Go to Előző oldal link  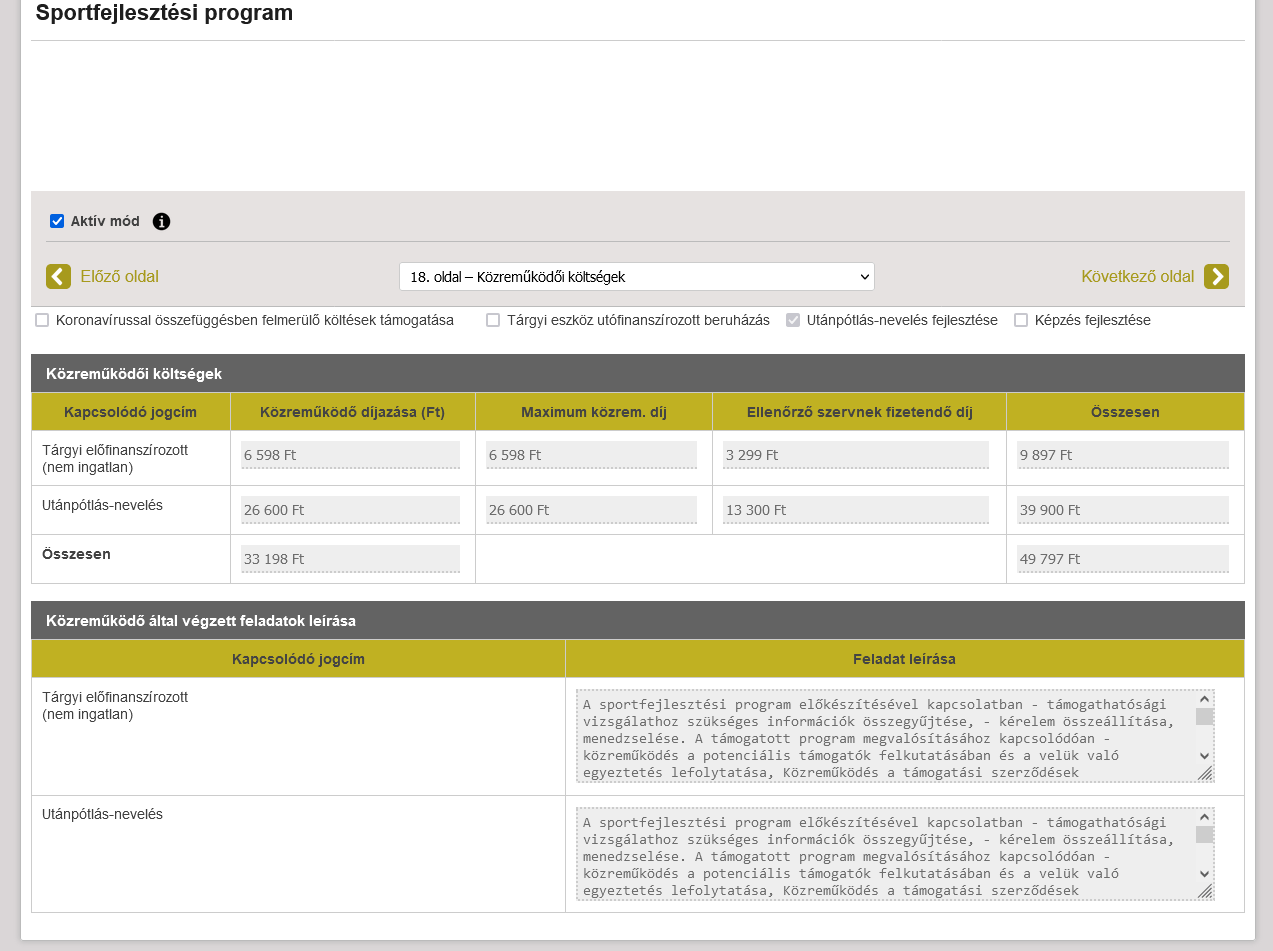pos(119,276)
